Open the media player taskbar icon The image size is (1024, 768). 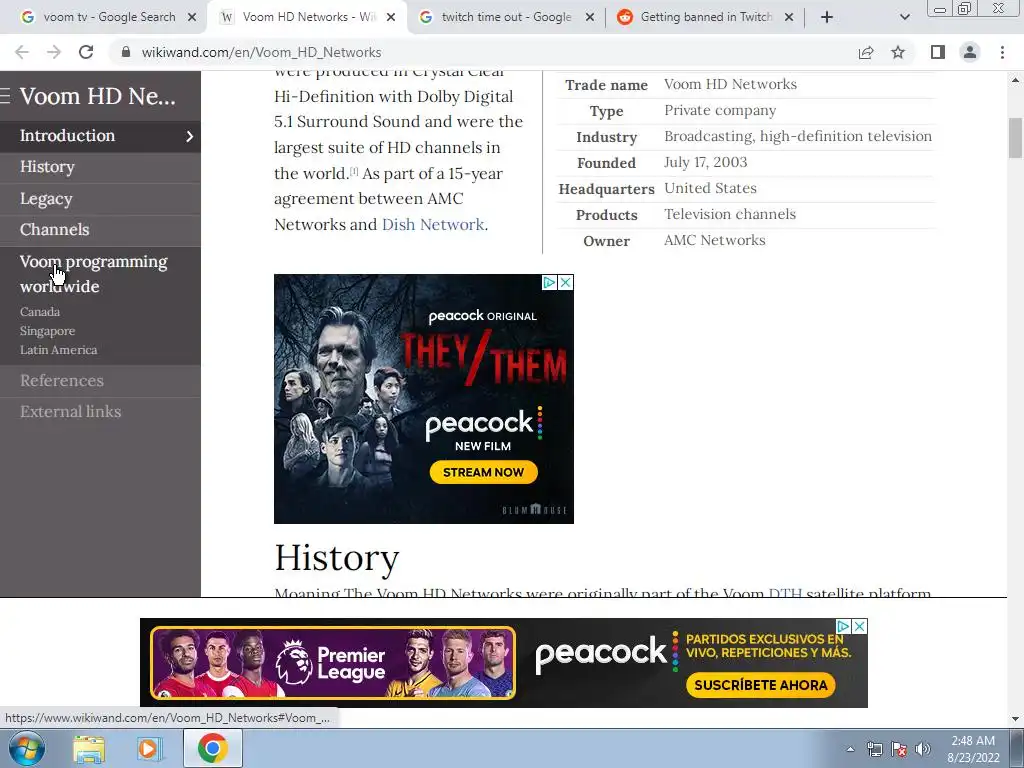[148, 748]
